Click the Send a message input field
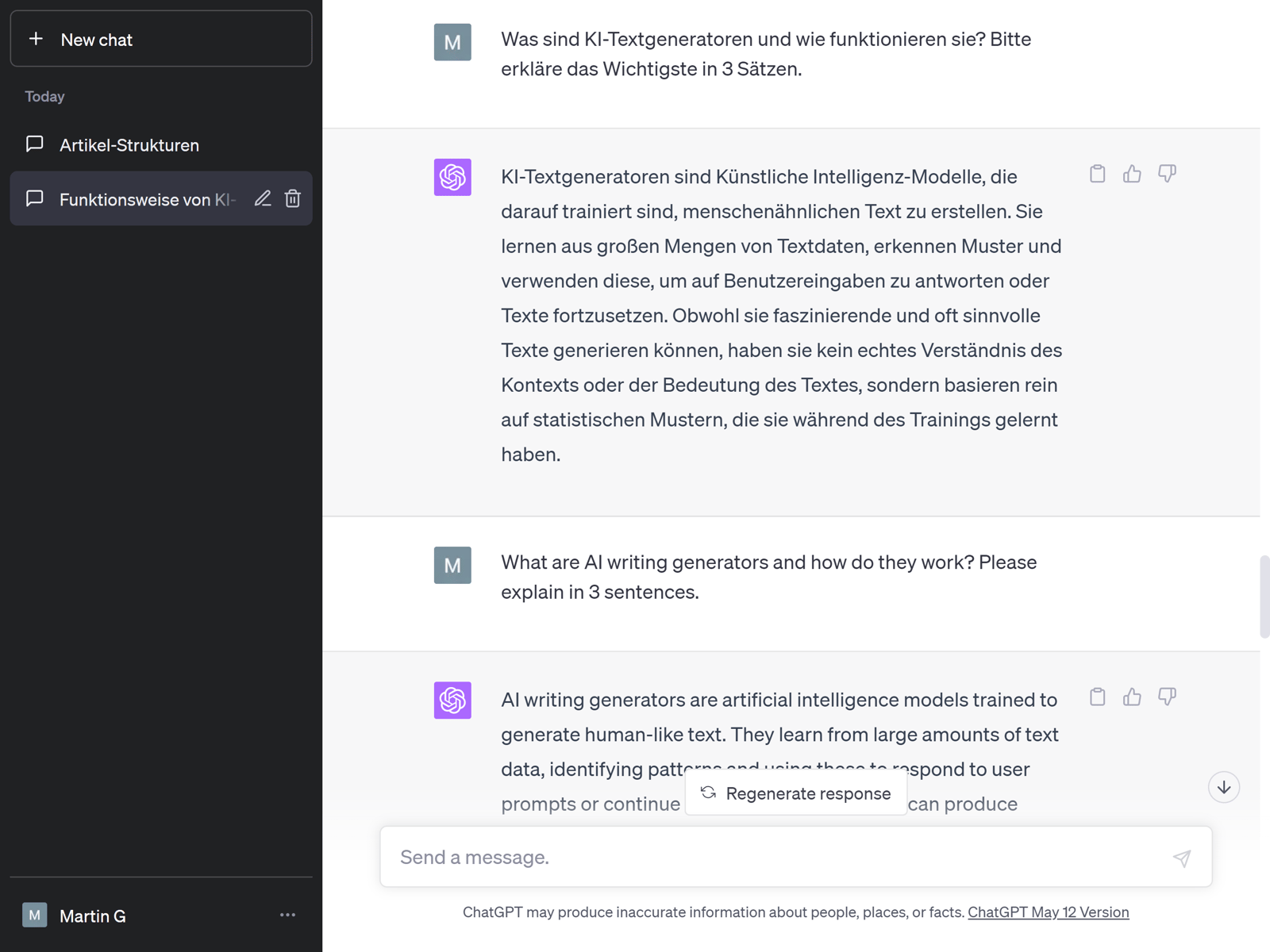Image resolution: width=1270 pixels, height=952 pixels. pyautogui.click(x=714, y=857)
